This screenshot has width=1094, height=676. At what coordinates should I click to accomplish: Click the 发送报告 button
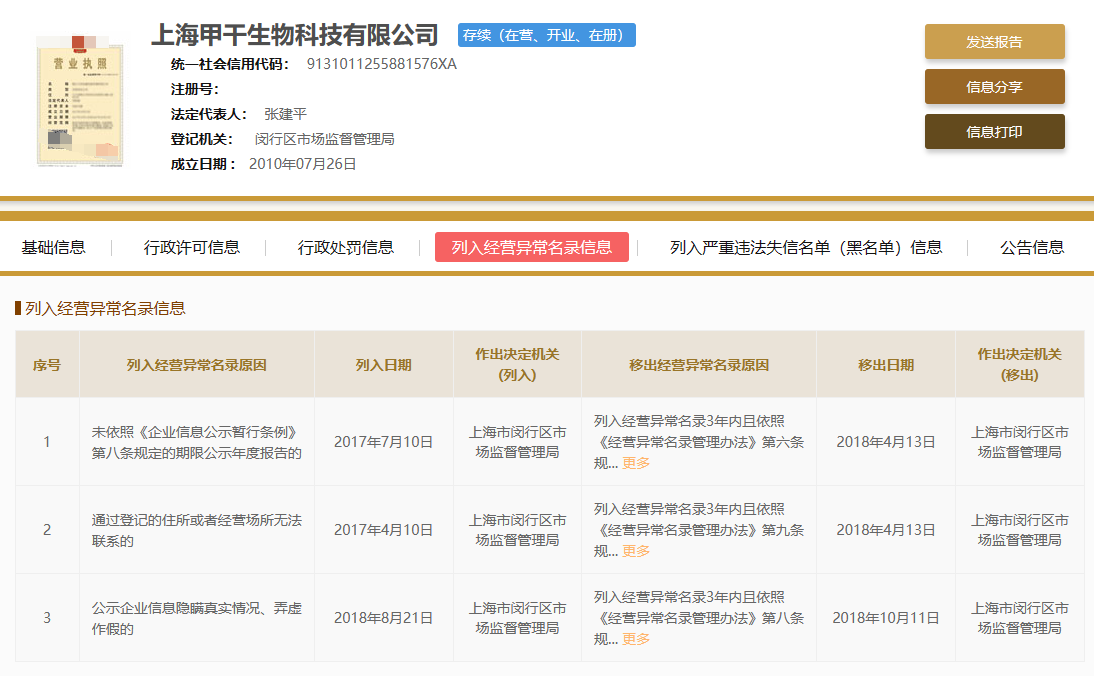coord(994,42)
